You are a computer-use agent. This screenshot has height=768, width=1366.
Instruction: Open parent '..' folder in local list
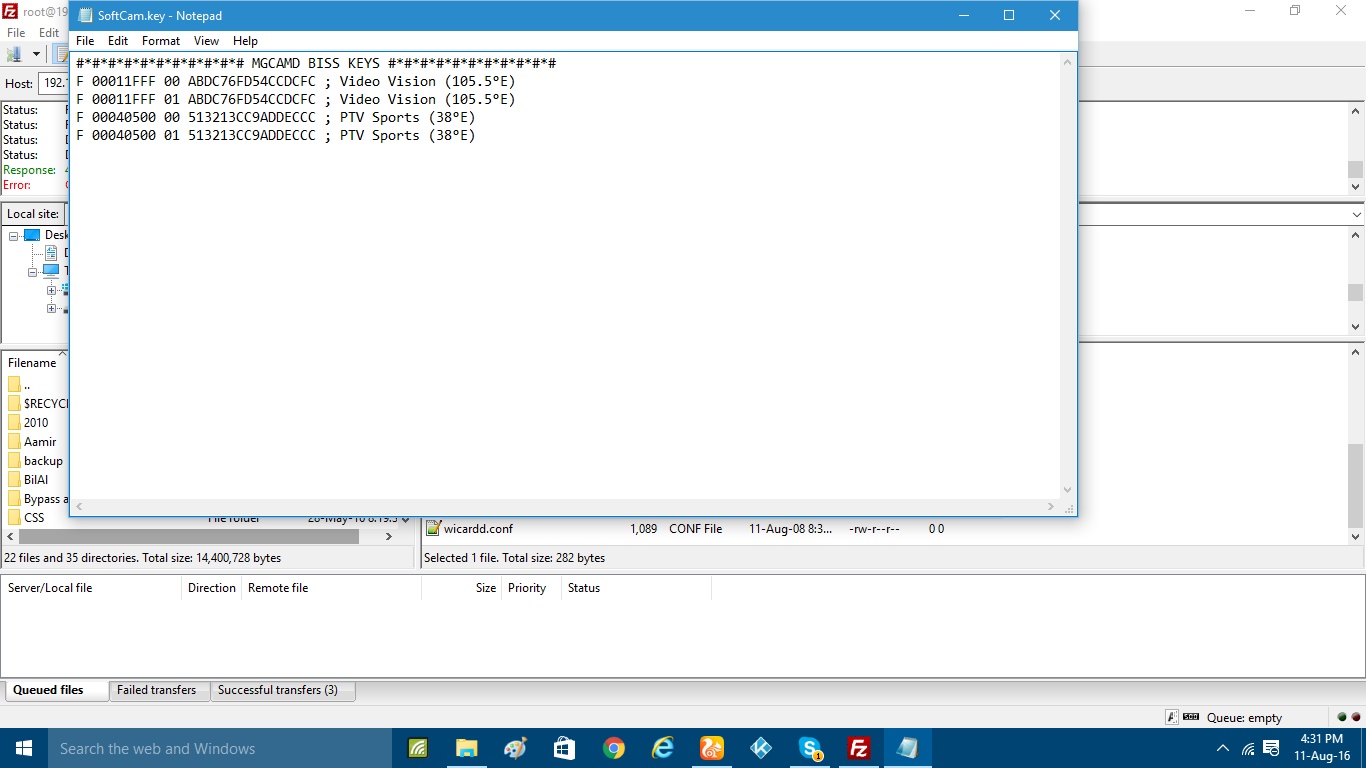pyautogui.click(x=27, y=385)
